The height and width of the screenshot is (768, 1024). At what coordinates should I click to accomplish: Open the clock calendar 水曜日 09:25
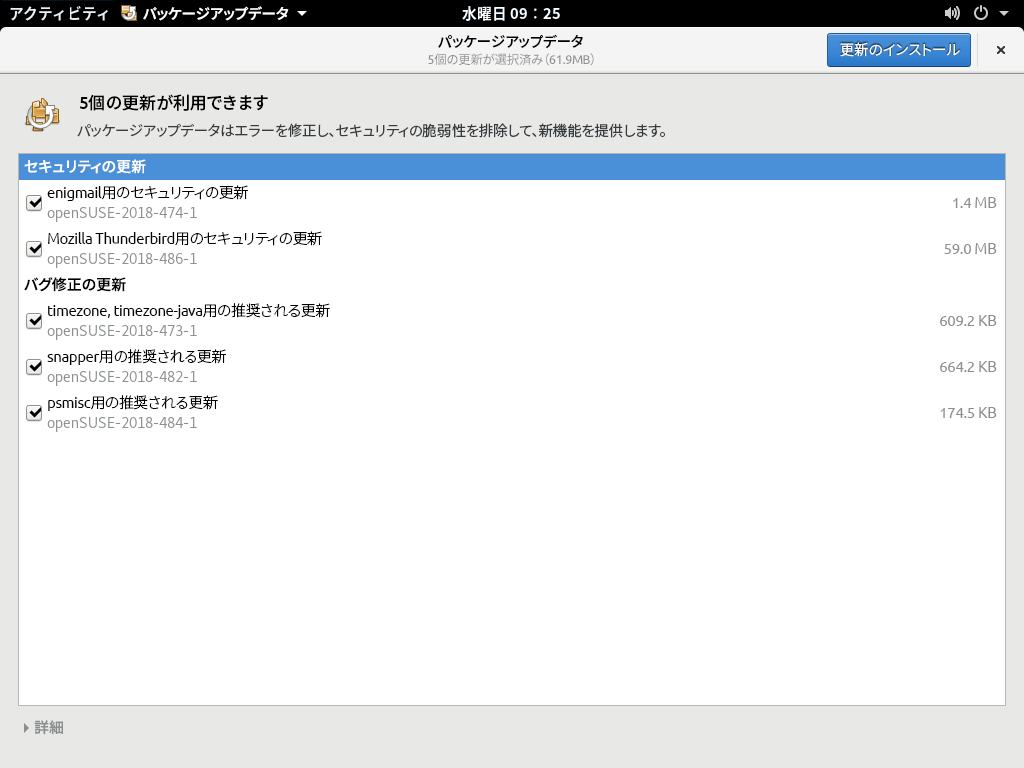(x=511, y=13)
